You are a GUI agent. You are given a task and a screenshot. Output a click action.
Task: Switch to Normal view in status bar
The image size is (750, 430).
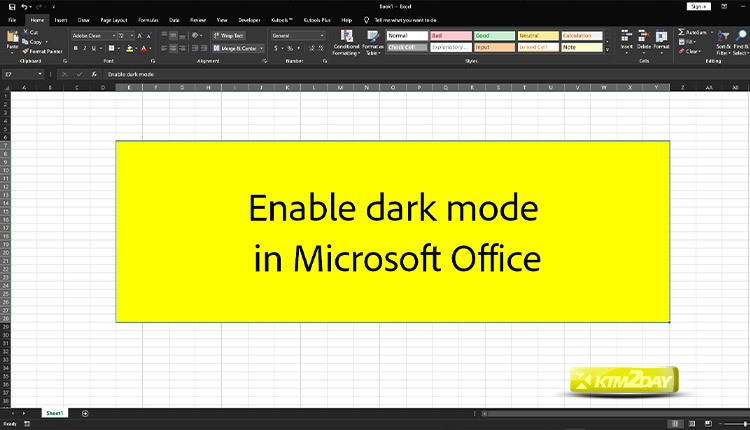675,424
